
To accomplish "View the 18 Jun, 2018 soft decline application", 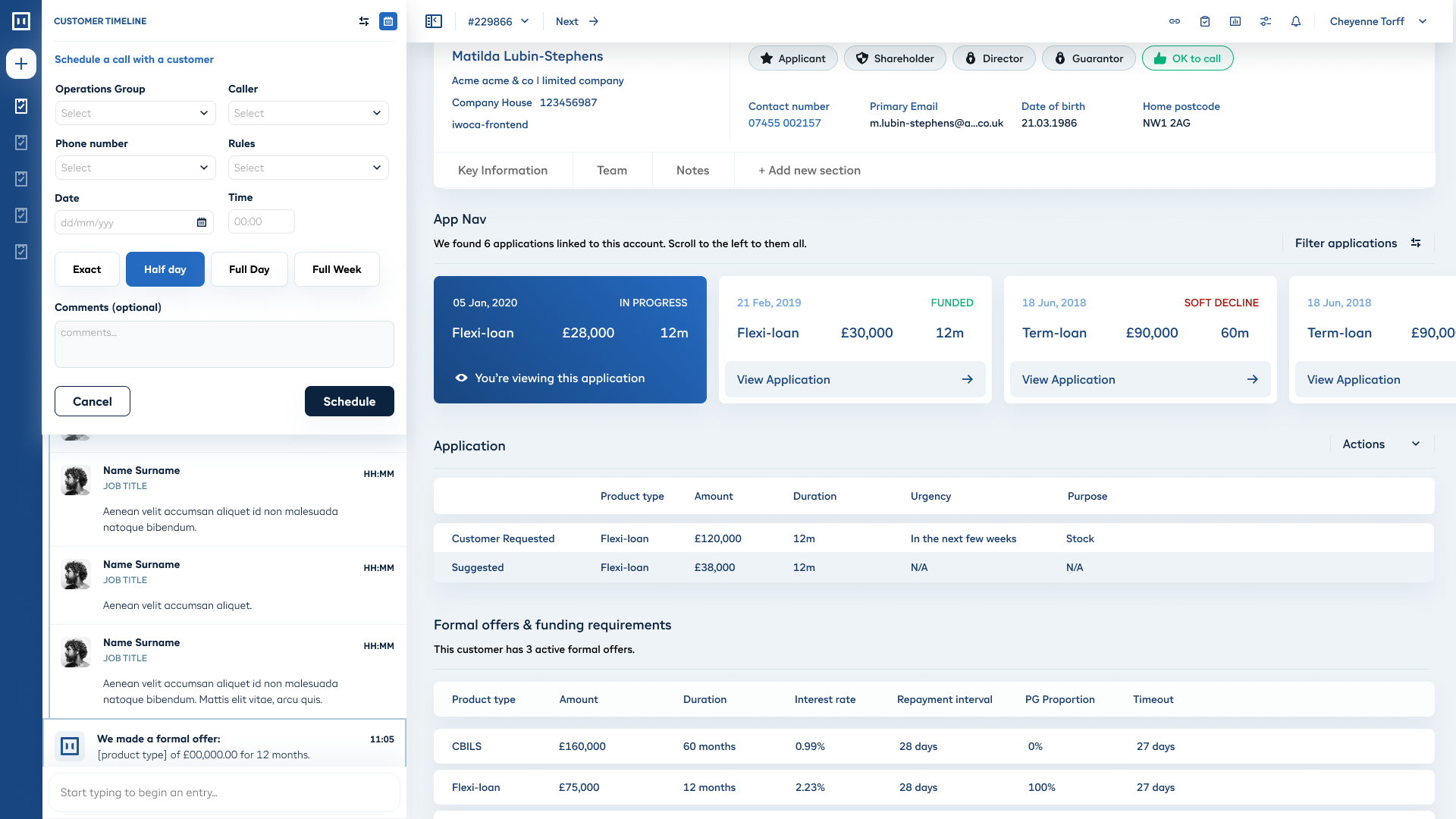I will pos(1141,379).
